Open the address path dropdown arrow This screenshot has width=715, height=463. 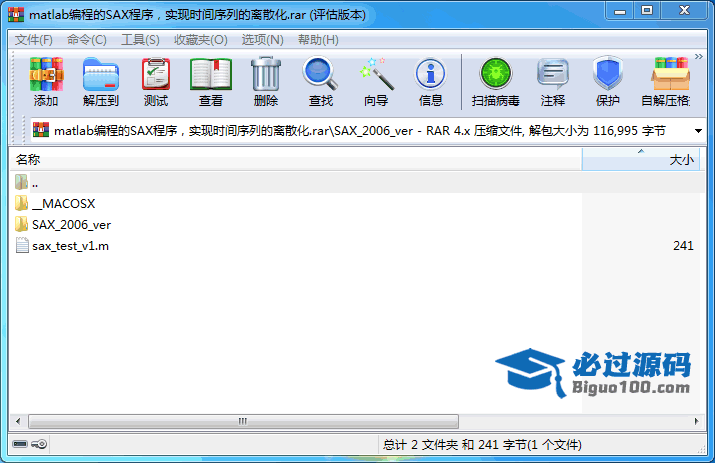pos(698,131)
